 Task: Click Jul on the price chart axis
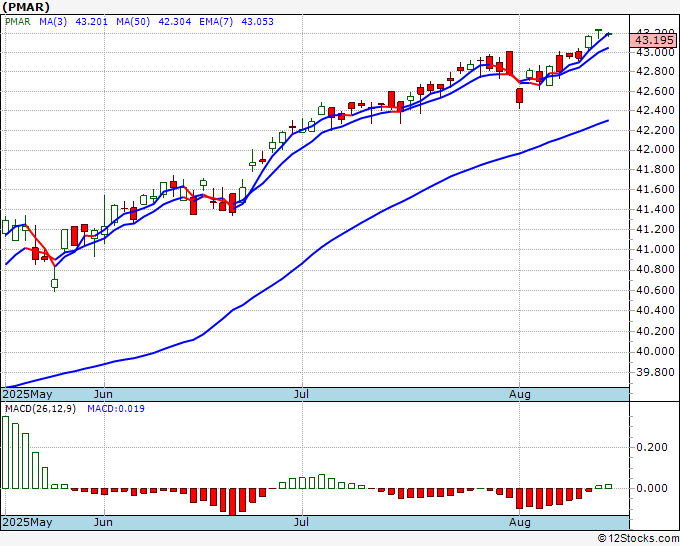point(301,394)
